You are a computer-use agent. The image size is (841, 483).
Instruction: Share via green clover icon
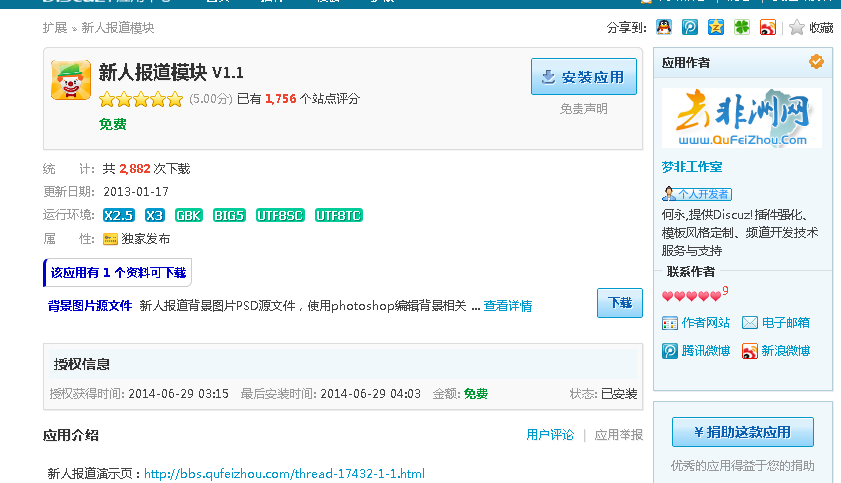tap(742, 27)
